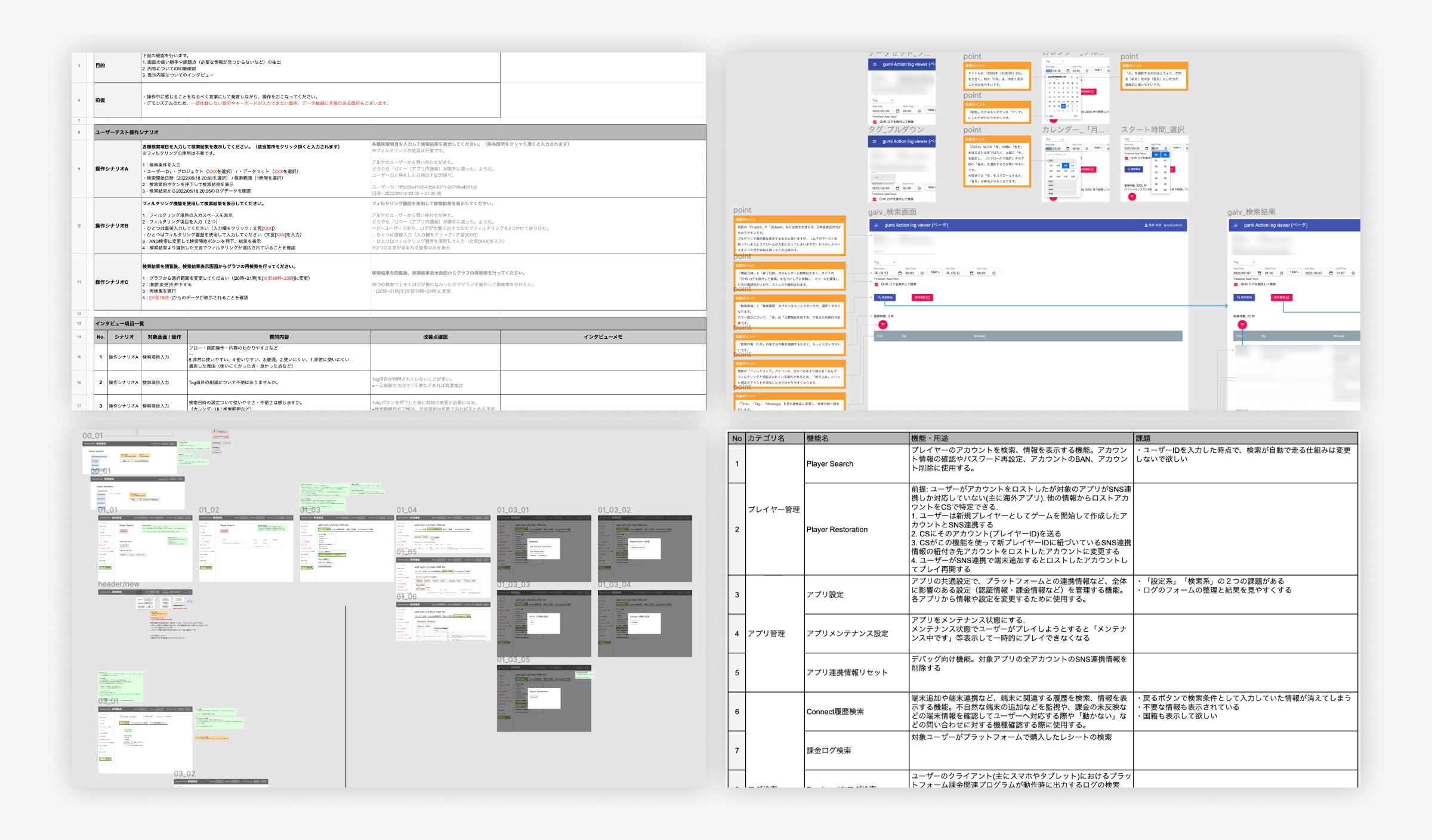The image size is (1432, 840).
Task: Select highlighted hour 00 in time picker
Action: click(1156, 155)
